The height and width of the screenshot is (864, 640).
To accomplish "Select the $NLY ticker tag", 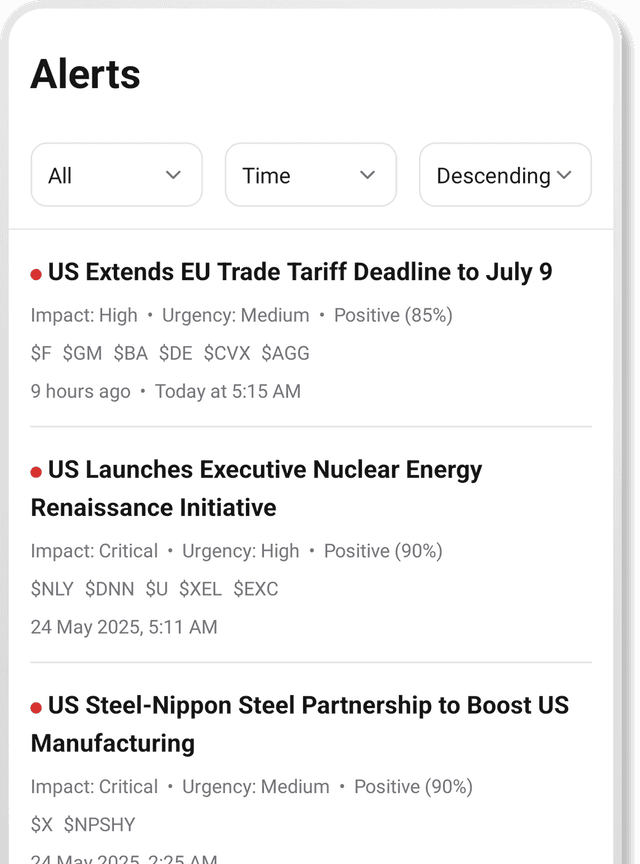I will click(x=51, y=589).
